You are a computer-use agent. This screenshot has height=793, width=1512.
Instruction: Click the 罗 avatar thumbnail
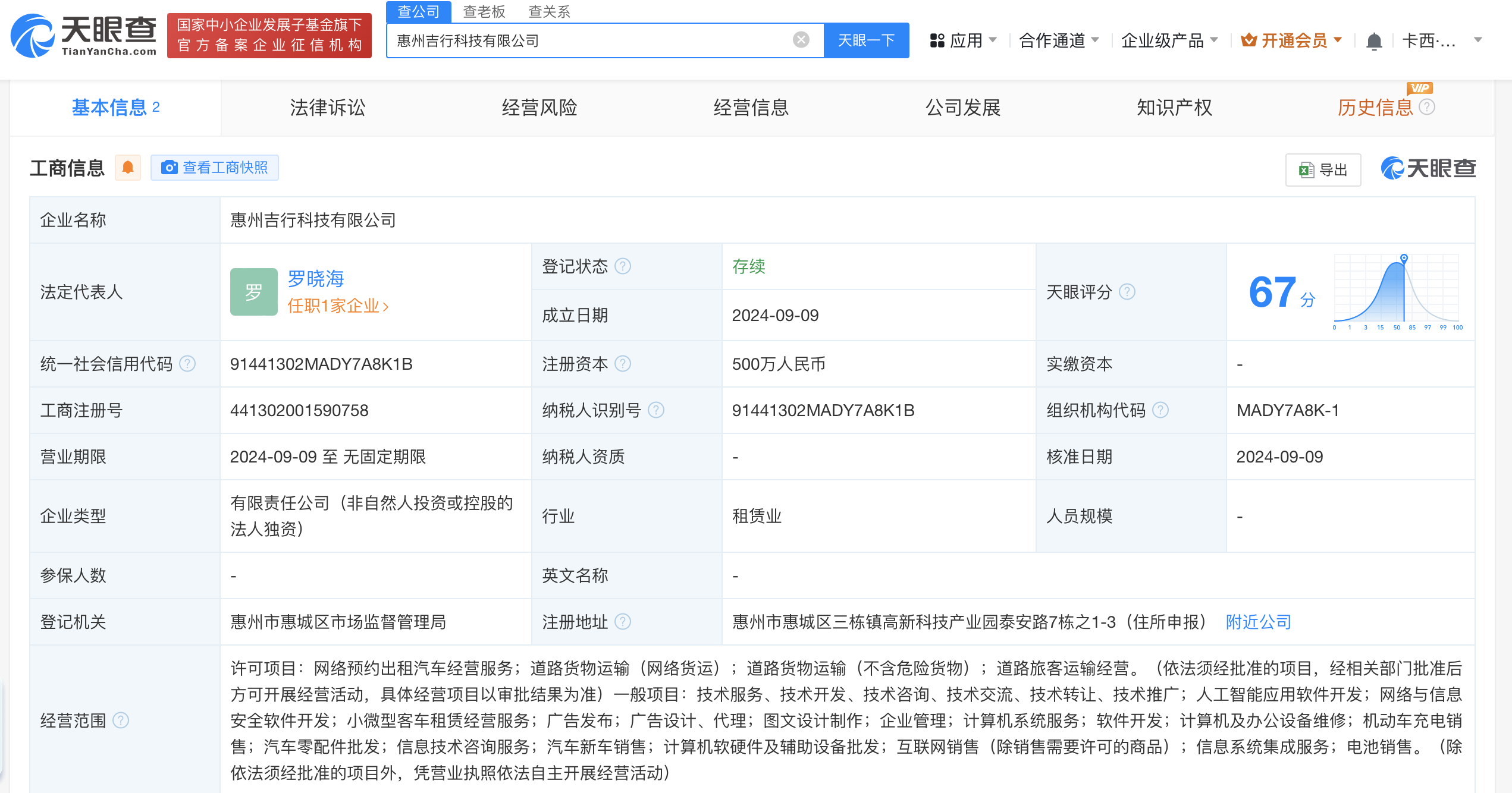click(x=254, y=292)
